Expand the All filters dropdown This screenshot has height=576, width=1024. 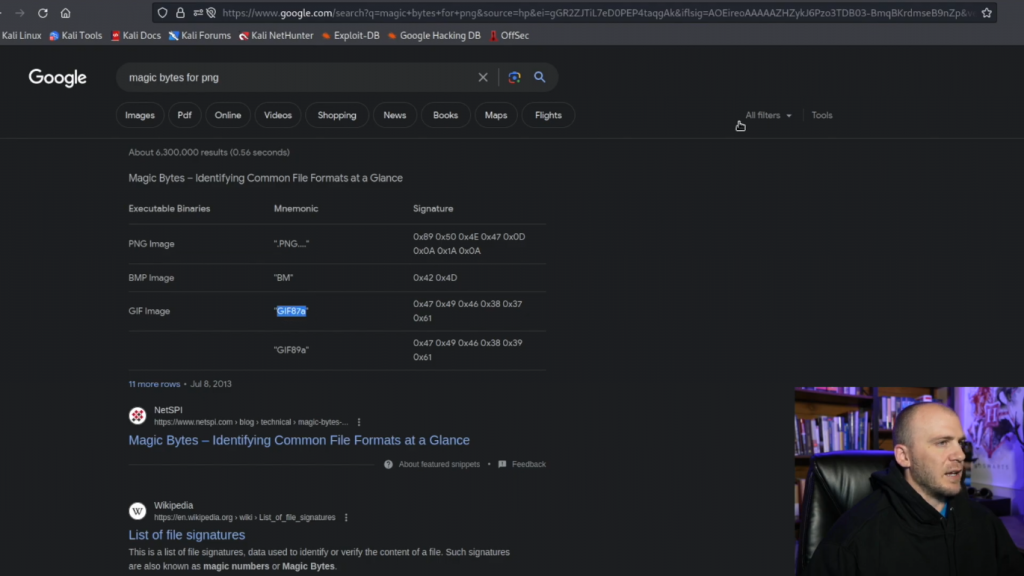tap(768, 115)
